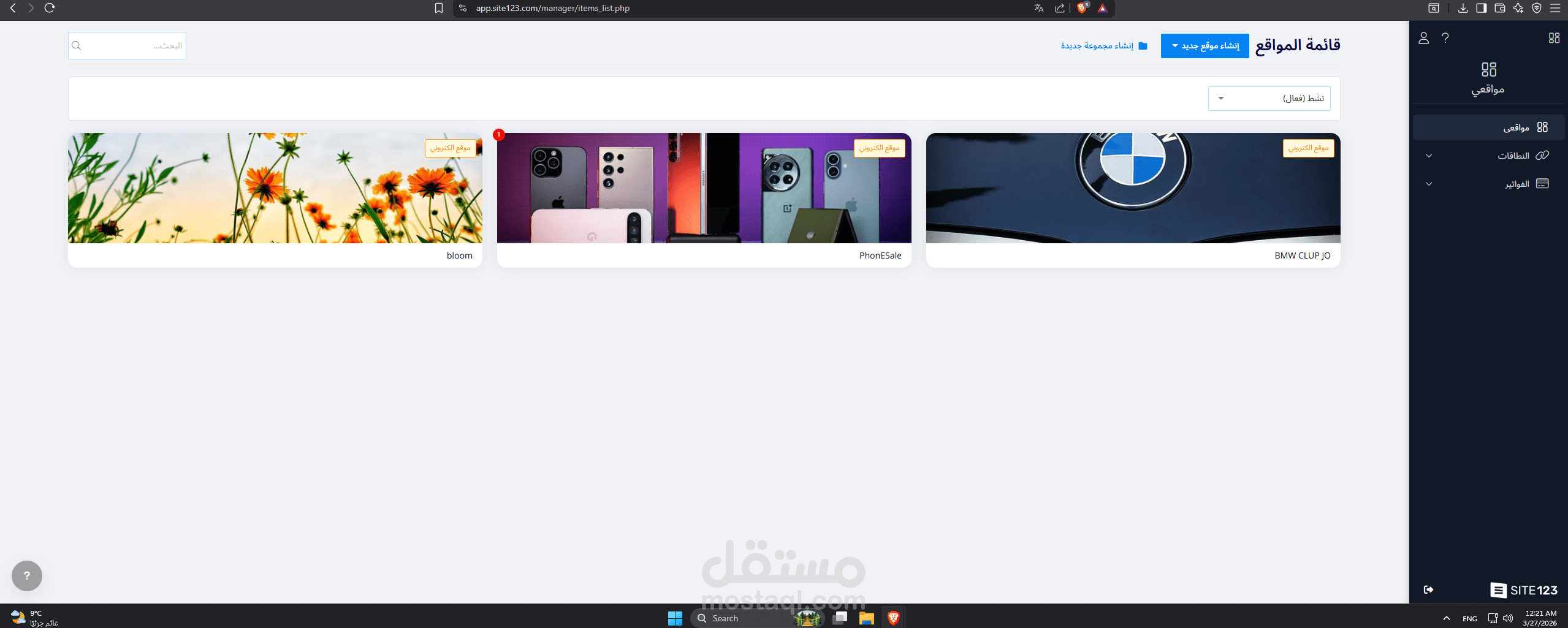
Task: Open the Brave Wallet icon
Action: pyautogui.click(x=1500, y=8)
